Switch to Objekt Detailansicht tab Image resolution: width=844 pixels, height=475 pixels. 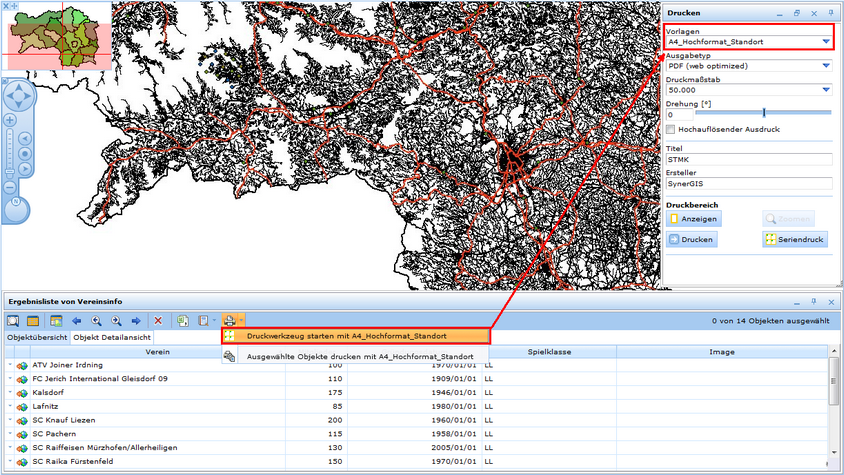pyautogui.click(x=110, y=338)
